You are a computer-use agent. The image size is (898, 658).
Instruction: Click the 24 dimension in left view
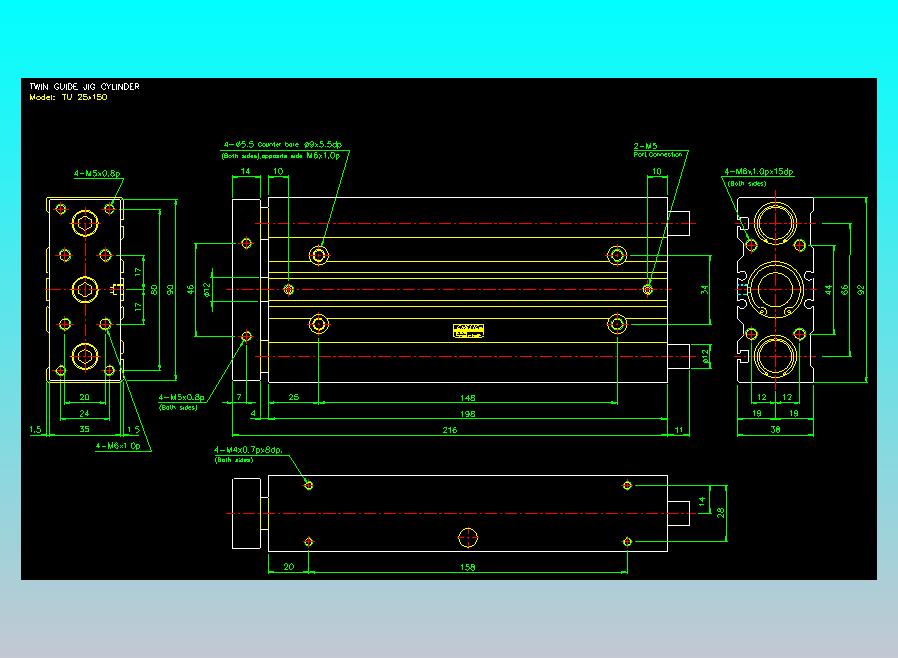84,413
